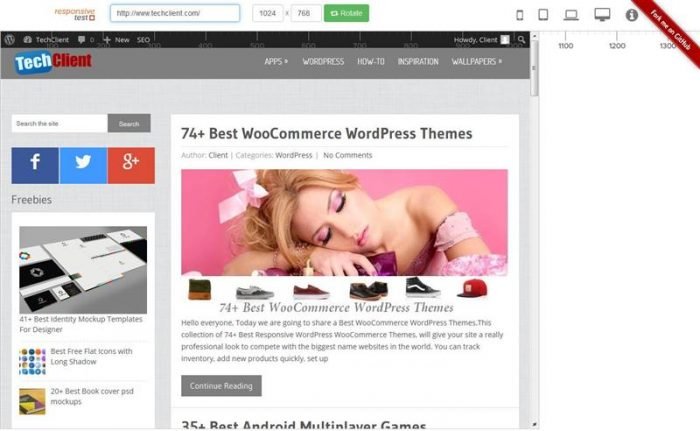Click the preview scrollbar down arrow
This screenshot has height=431, width=700.
(534, 424)
